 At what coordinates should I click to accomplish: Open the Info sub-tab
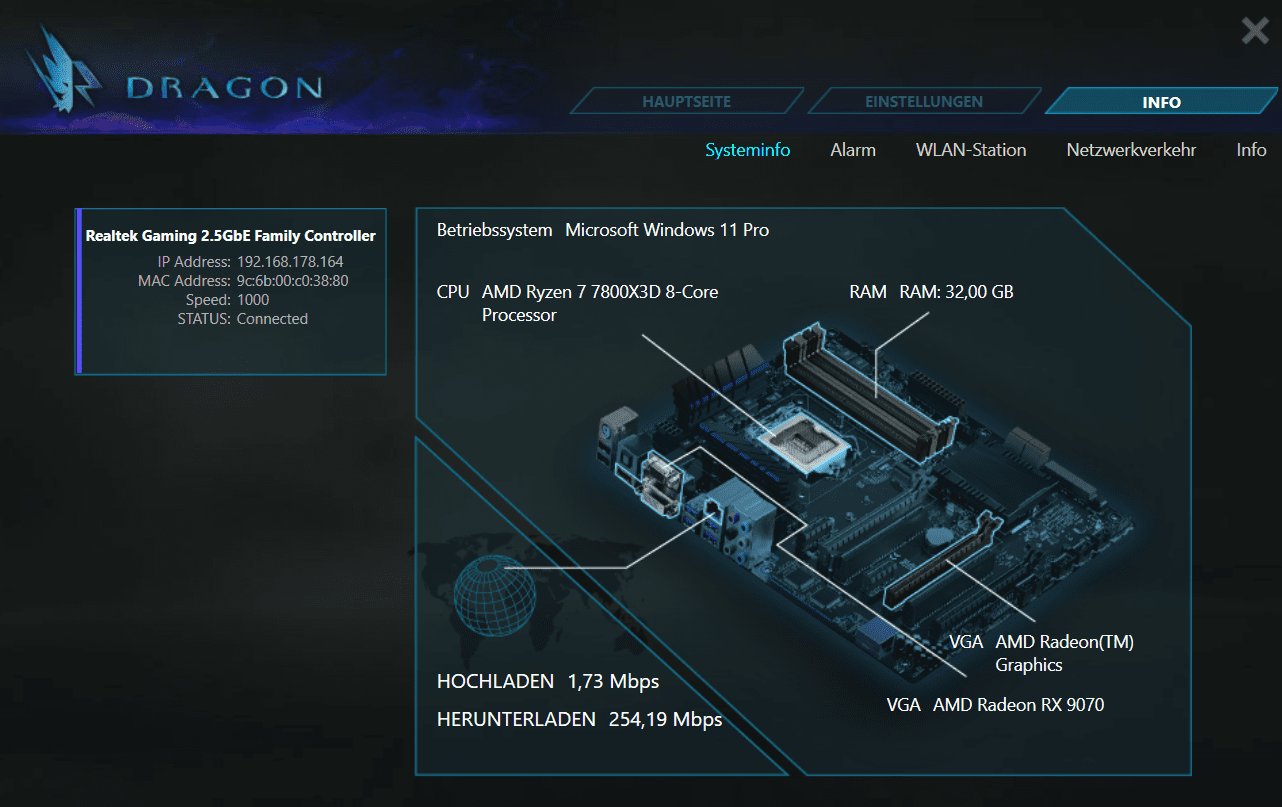point(1251,150)
